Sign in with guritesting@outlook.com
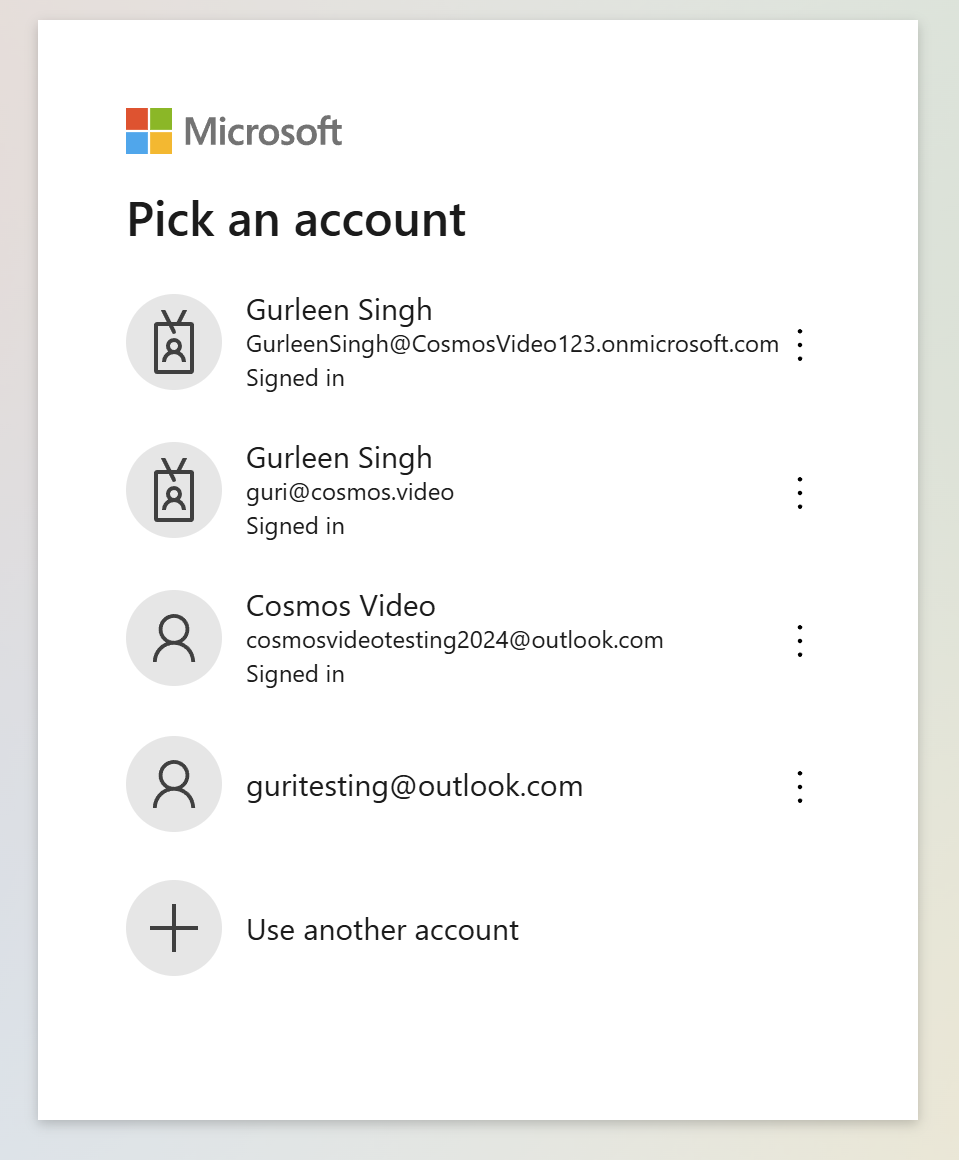The height and width of the screenshot is (1160, 959). pyautogui.click(x=414, y=786)
